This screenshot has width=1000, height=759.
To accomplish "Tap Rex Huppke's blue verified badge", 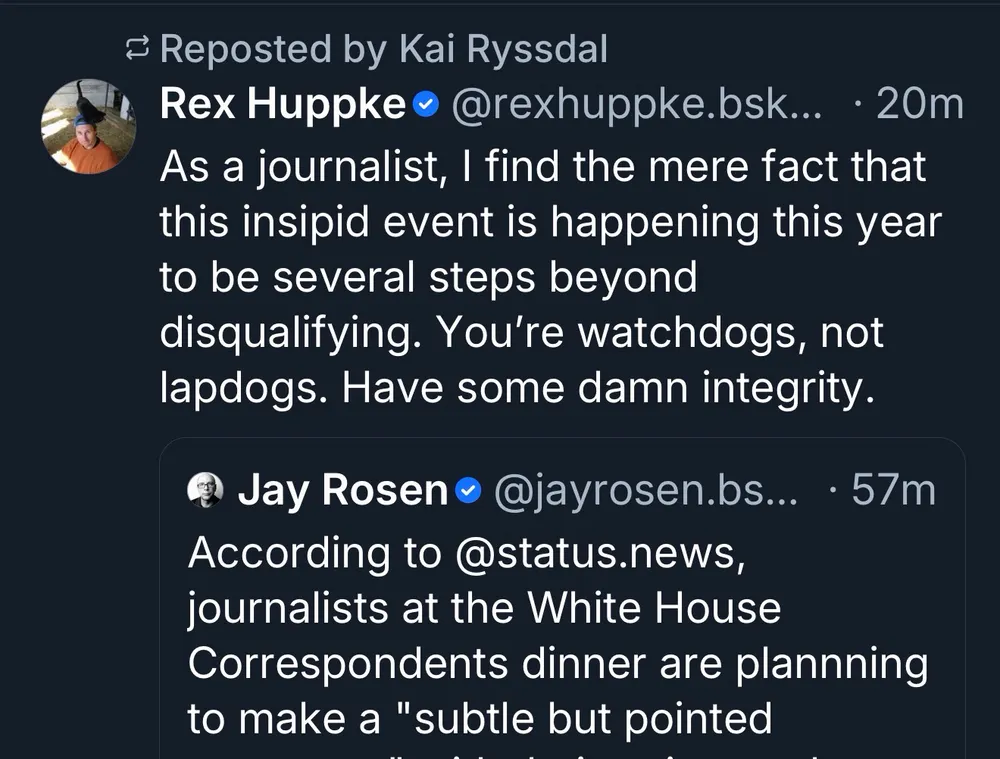I will tap(425, 104).
